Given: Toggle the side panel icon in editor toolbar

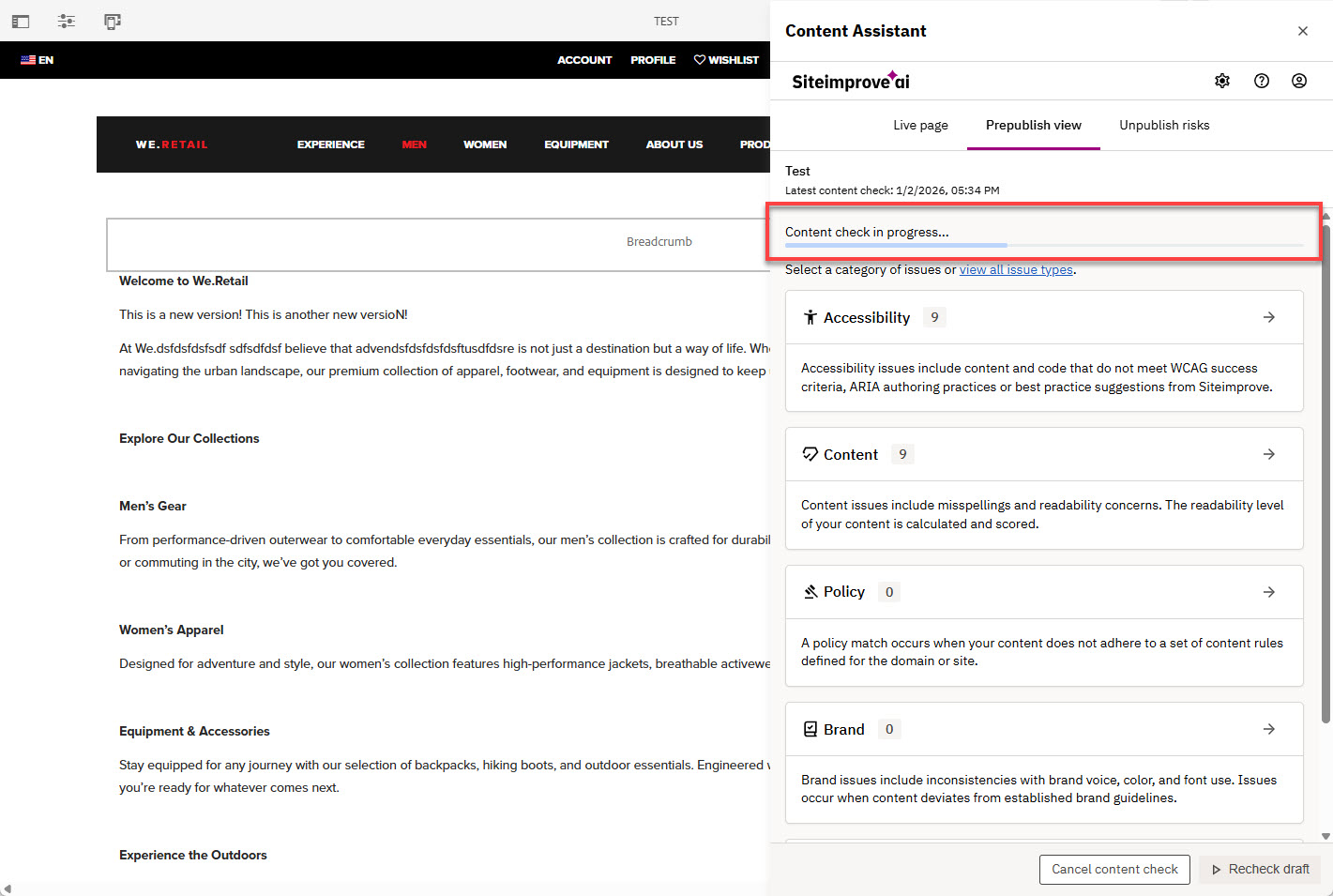Looking at the screenshot, I should (x=21, y=21).
